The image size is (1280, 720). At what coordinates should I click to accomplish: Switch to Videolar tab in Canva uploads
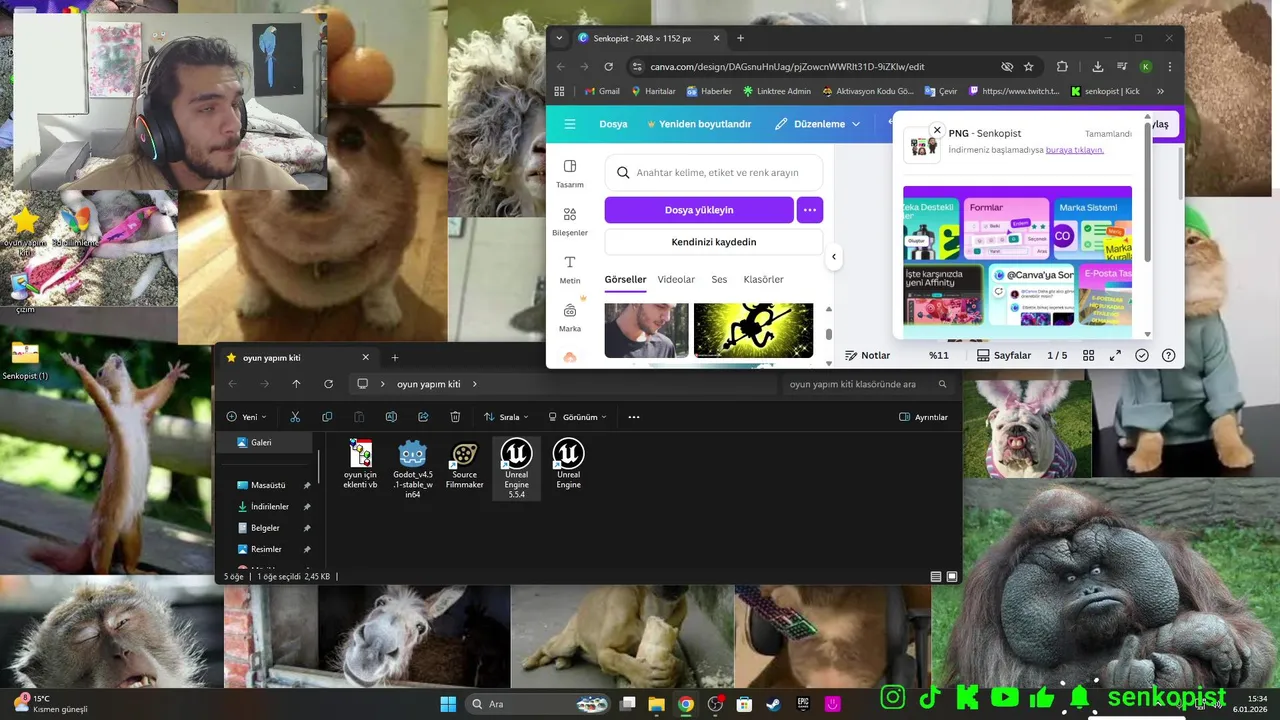[x=676, y=280]
